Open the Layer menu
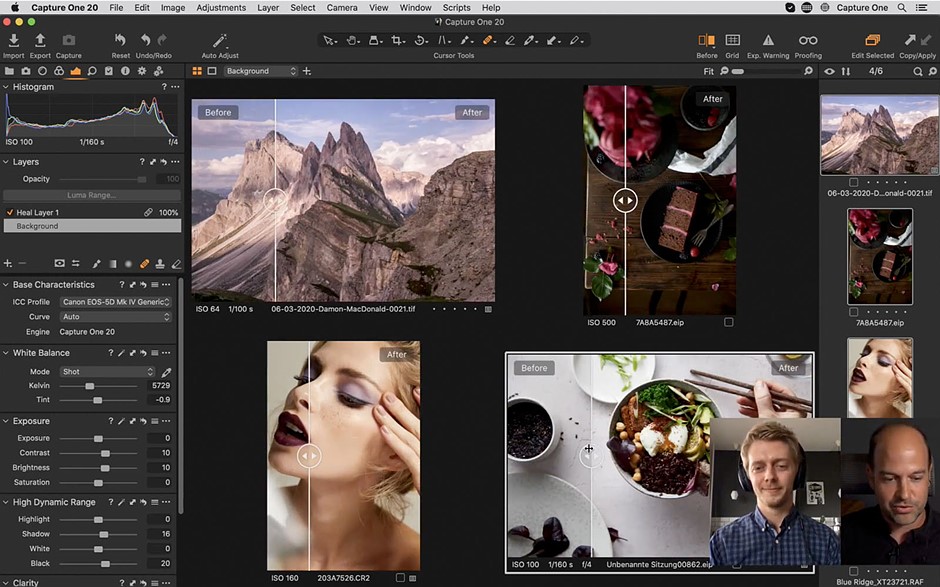This screenshot has width=940, height=587. tap(268, 7)
